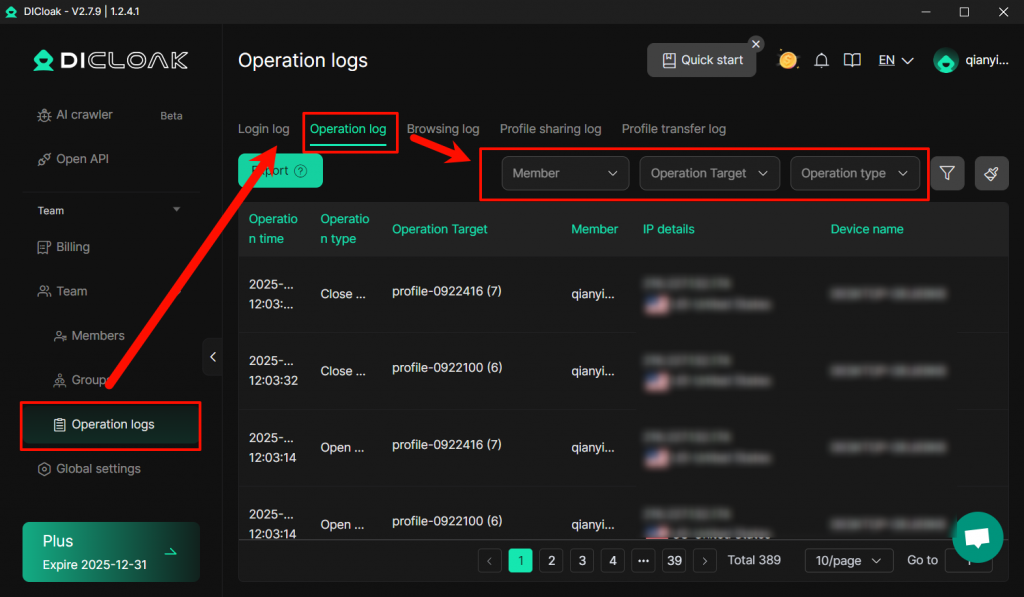This screenshot has width=1024, height=597.
Task: Collapse the sidebar with arrow handle
Action: 212,356
